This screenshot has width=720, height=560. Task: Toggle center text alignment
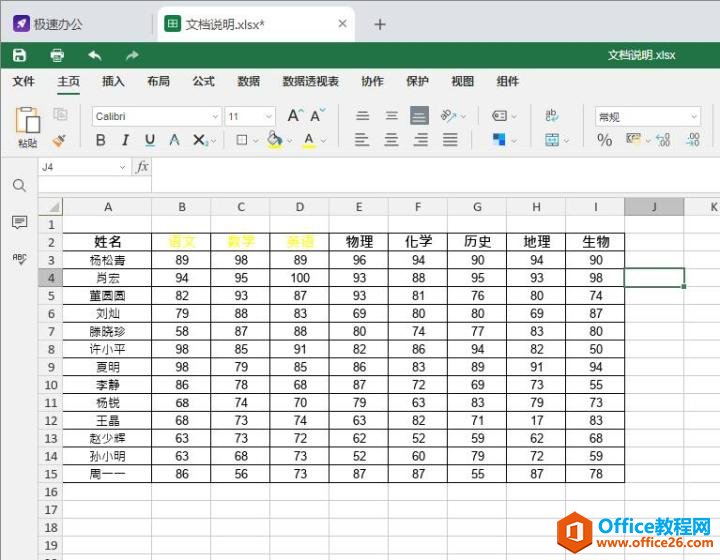click(391, 140)
